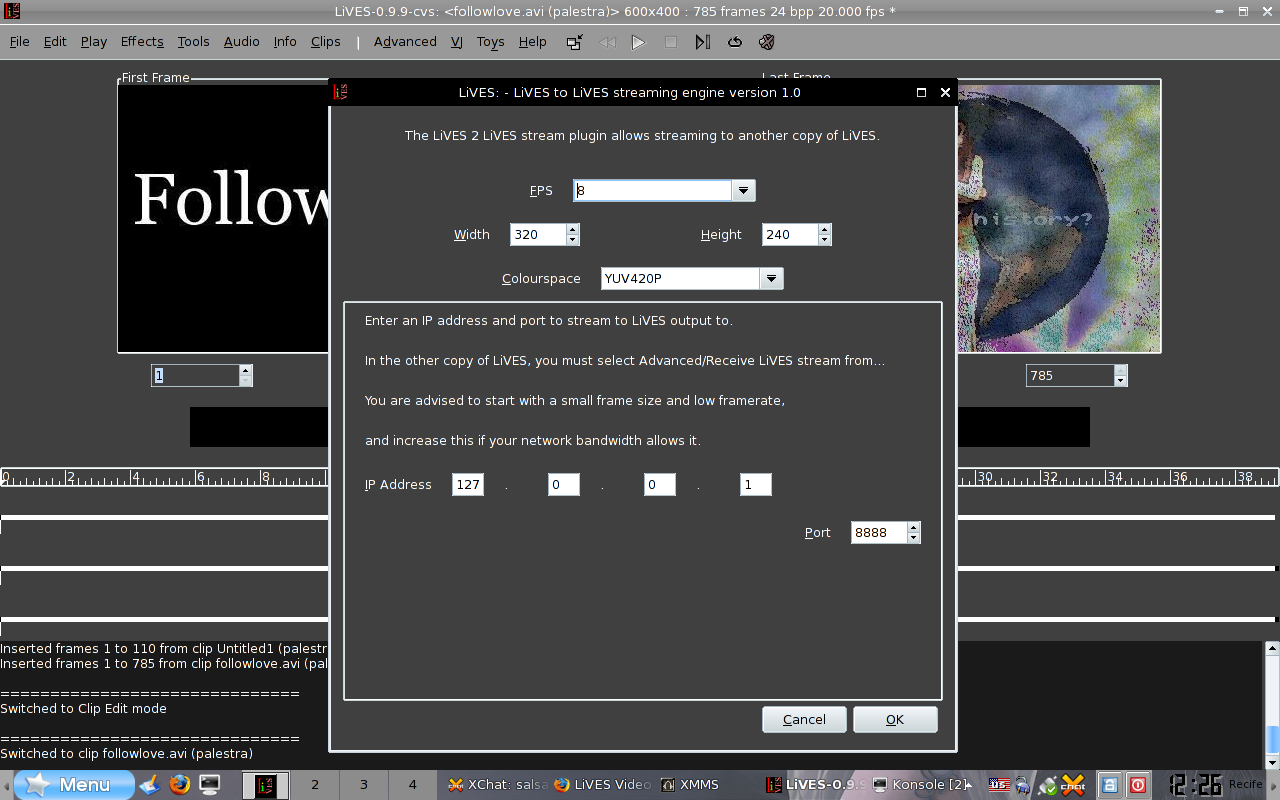
Task: Decrease Port using down stepper arrow
Action: coord(914,539)
